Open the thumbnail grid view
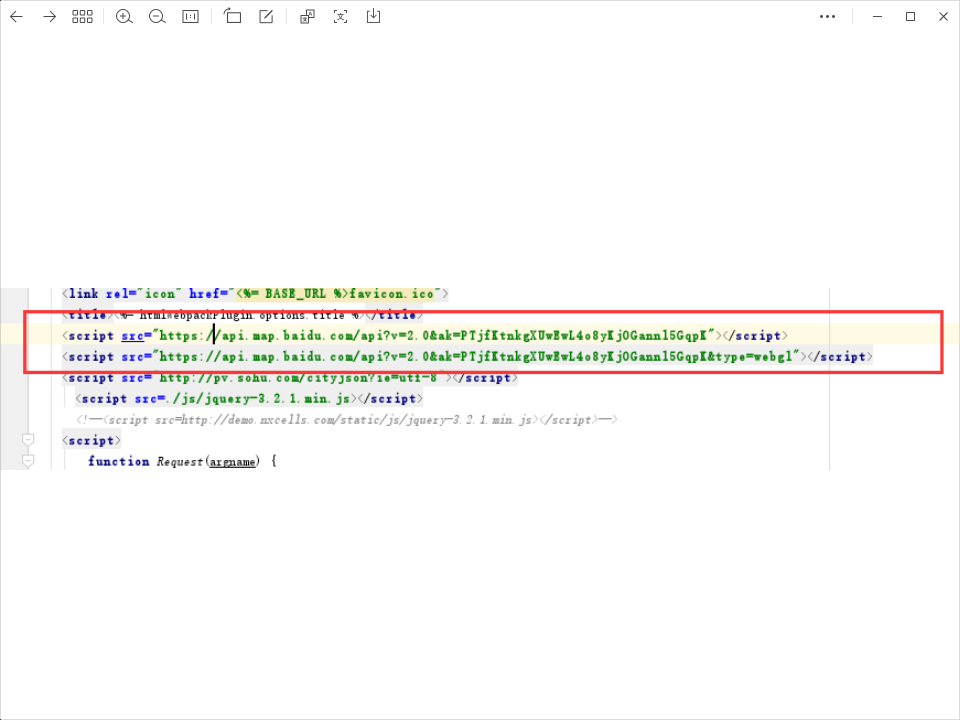The width and height of the screenshot is (960, 720). click(82, 17)
